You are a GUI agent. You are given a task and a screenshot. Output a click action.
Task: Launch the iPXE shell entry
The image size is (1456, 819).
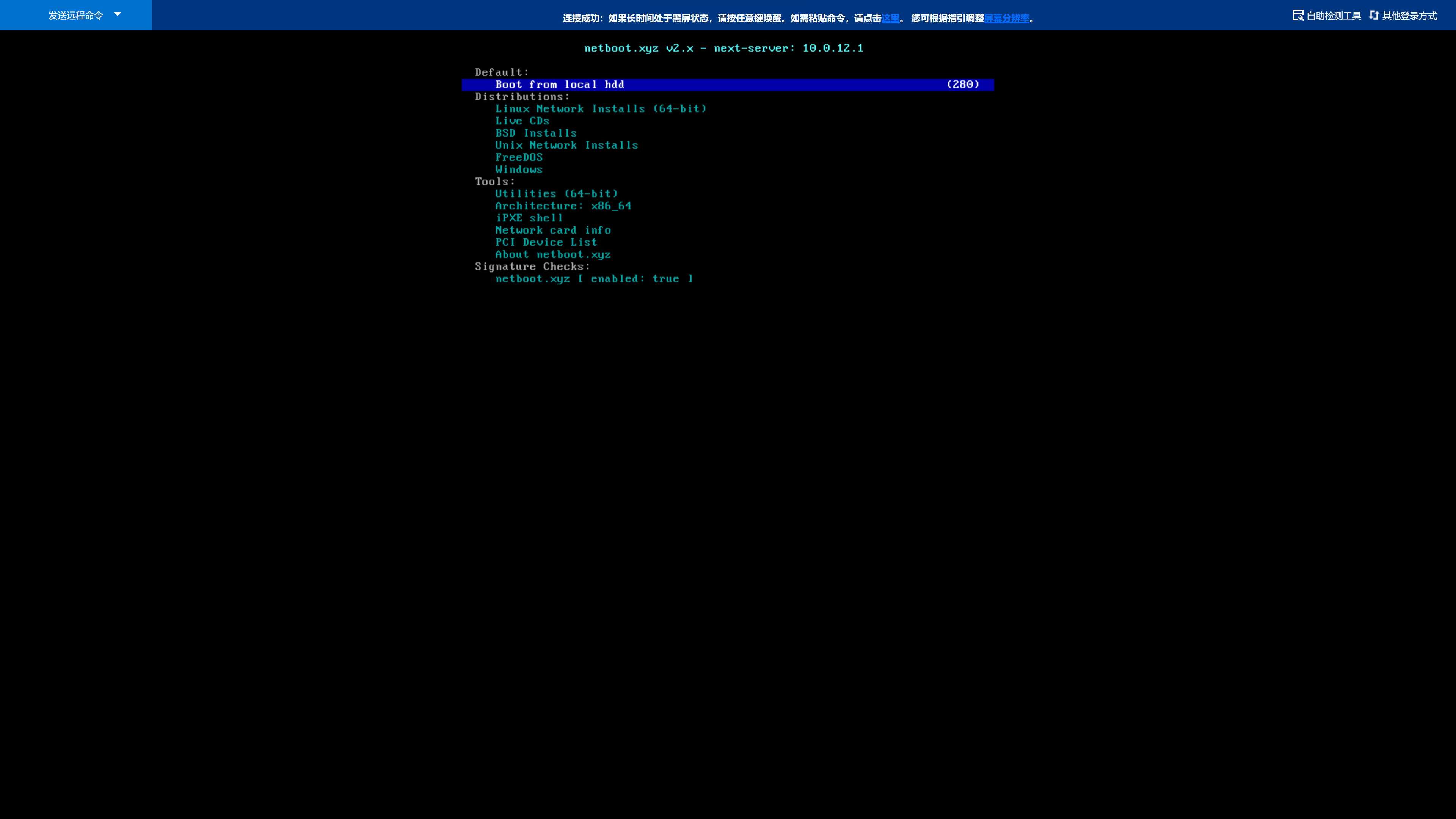coord(529,218)
